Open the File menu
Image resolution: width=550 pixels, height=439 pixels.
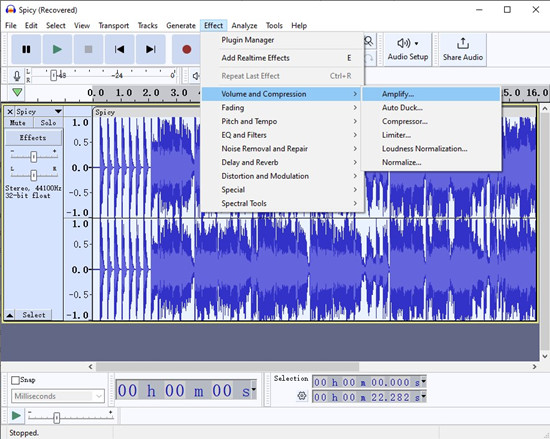pyautogui.click(x=11, y=26)
